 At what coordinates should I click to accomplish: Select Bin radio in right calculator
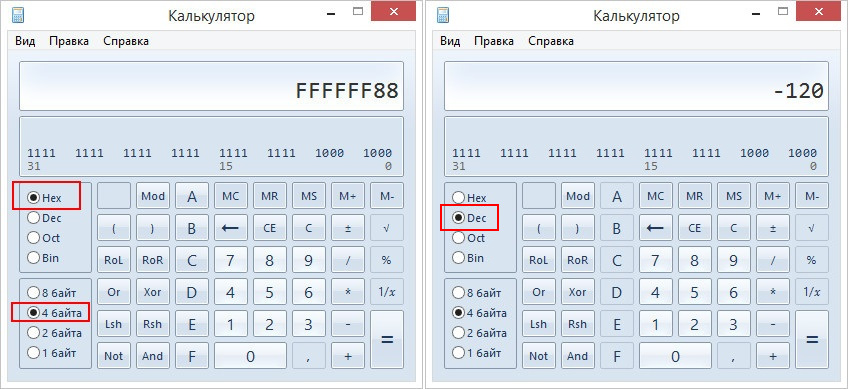tap(468, 258)
